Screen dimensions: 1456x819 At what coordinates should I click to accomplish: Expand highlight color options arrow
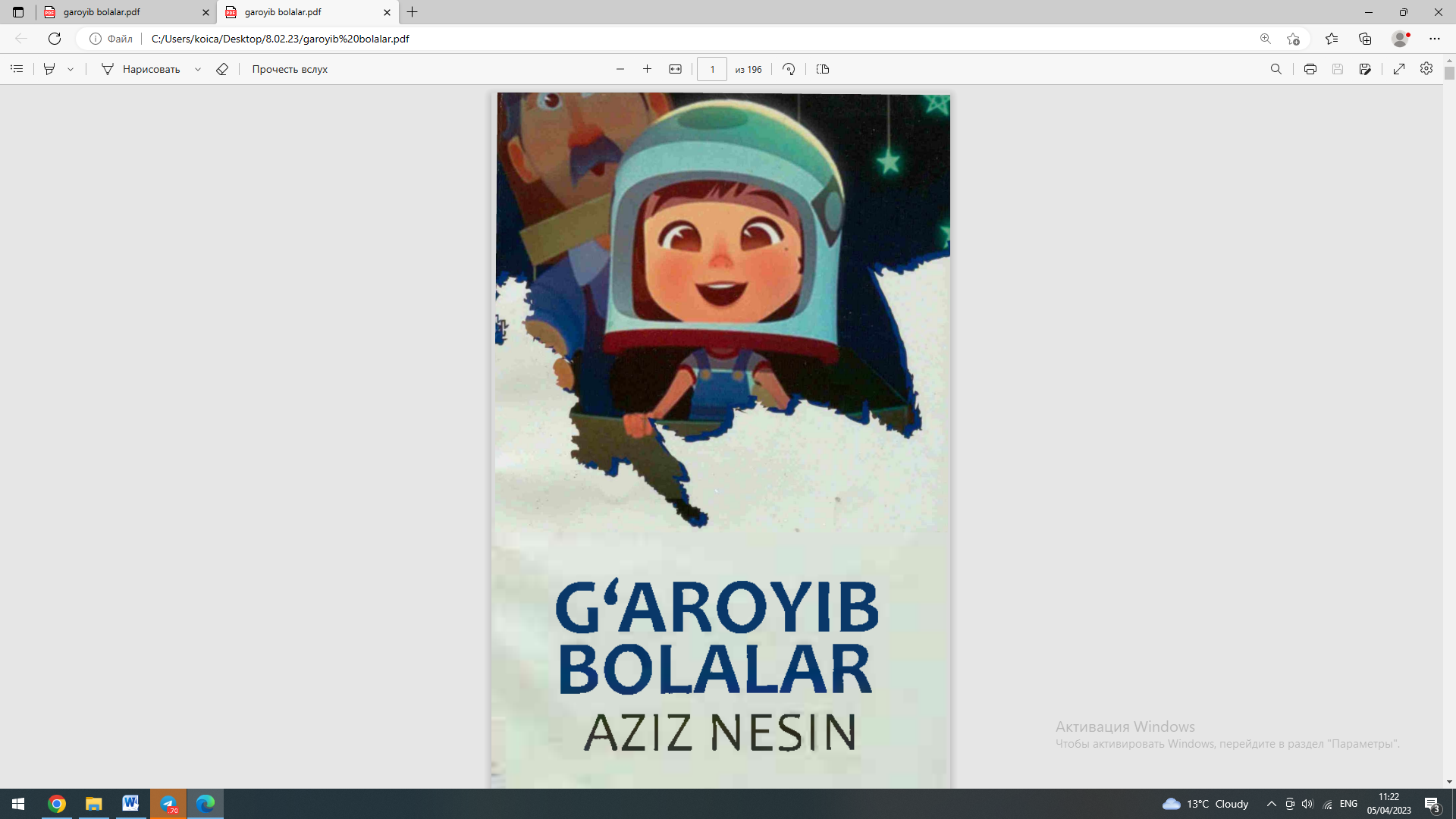tap(71, 69)
